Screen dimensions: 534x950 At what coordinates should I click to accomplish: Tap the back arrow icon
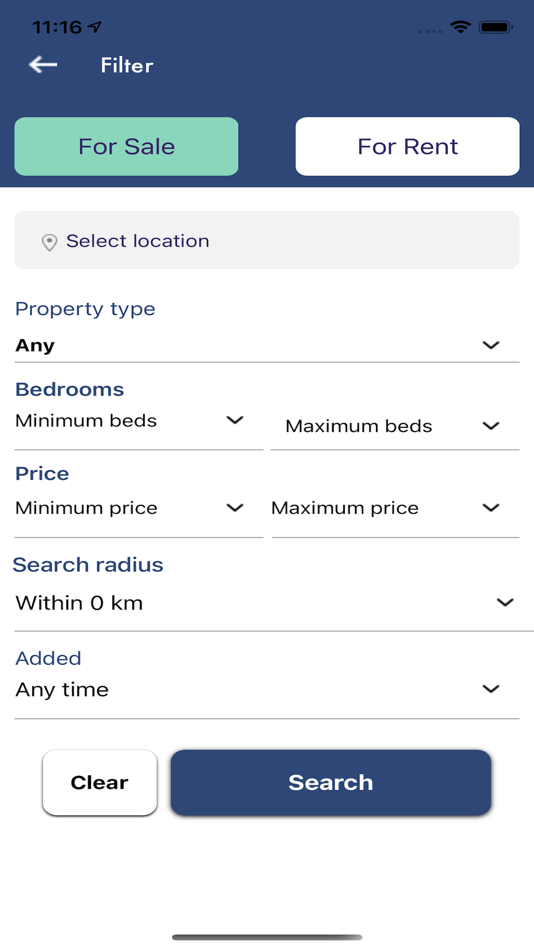click(x=43, y=64)
